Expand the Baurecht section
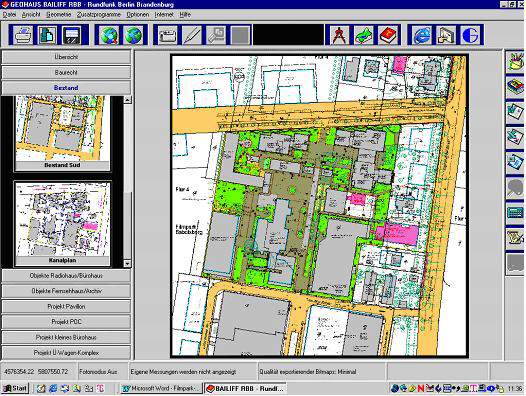The image size is (526, 396). pos(66,72)
